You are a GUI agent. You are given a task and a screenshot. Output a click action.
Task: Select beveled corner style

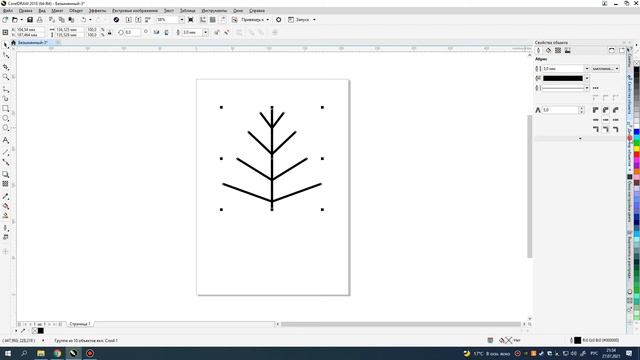[616, 110]
